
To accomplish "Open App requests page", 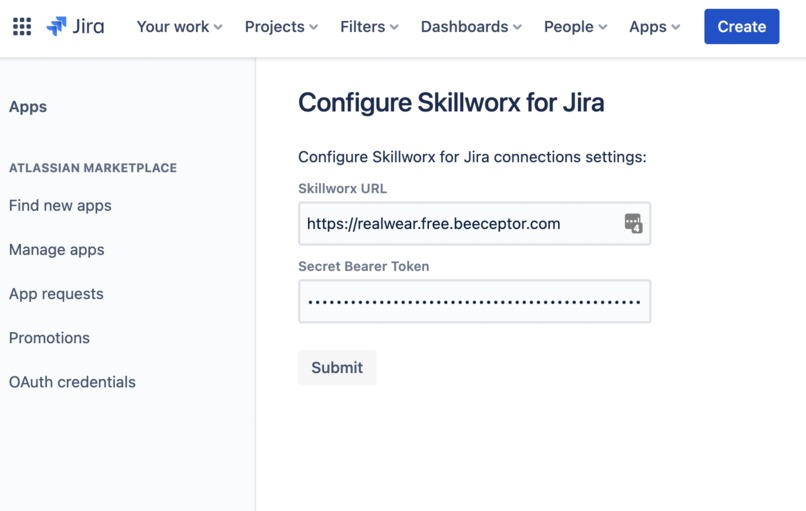I will pos(56,294).
